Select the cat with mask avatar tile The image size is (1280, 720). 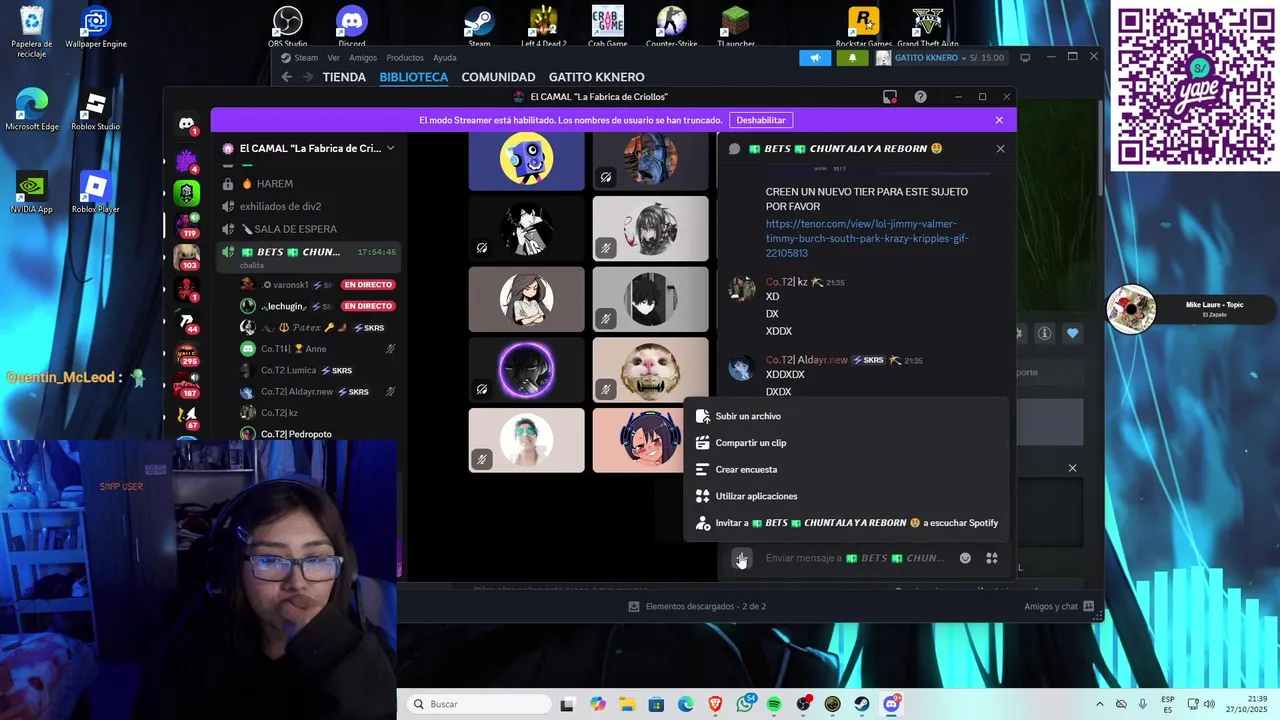(650, 369)
